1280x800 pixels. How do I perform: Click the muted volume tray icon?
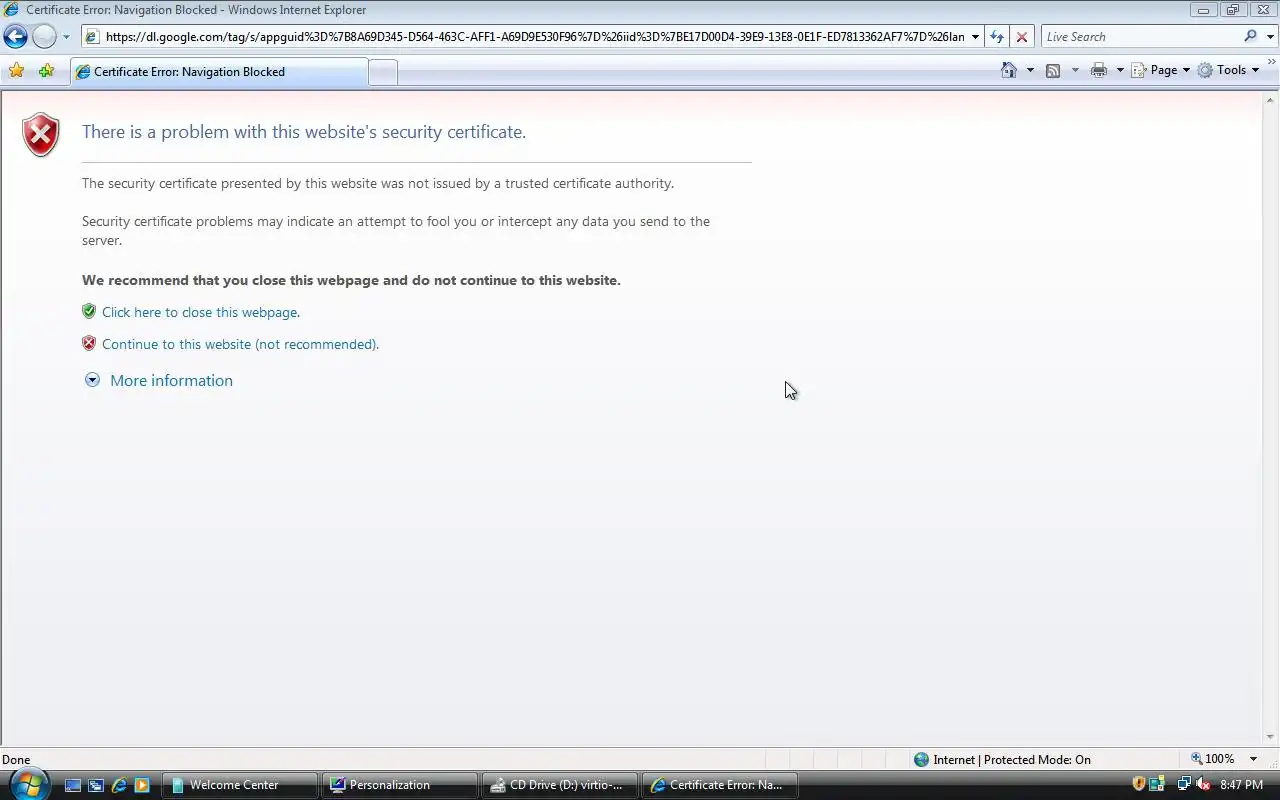(1203, 784)
